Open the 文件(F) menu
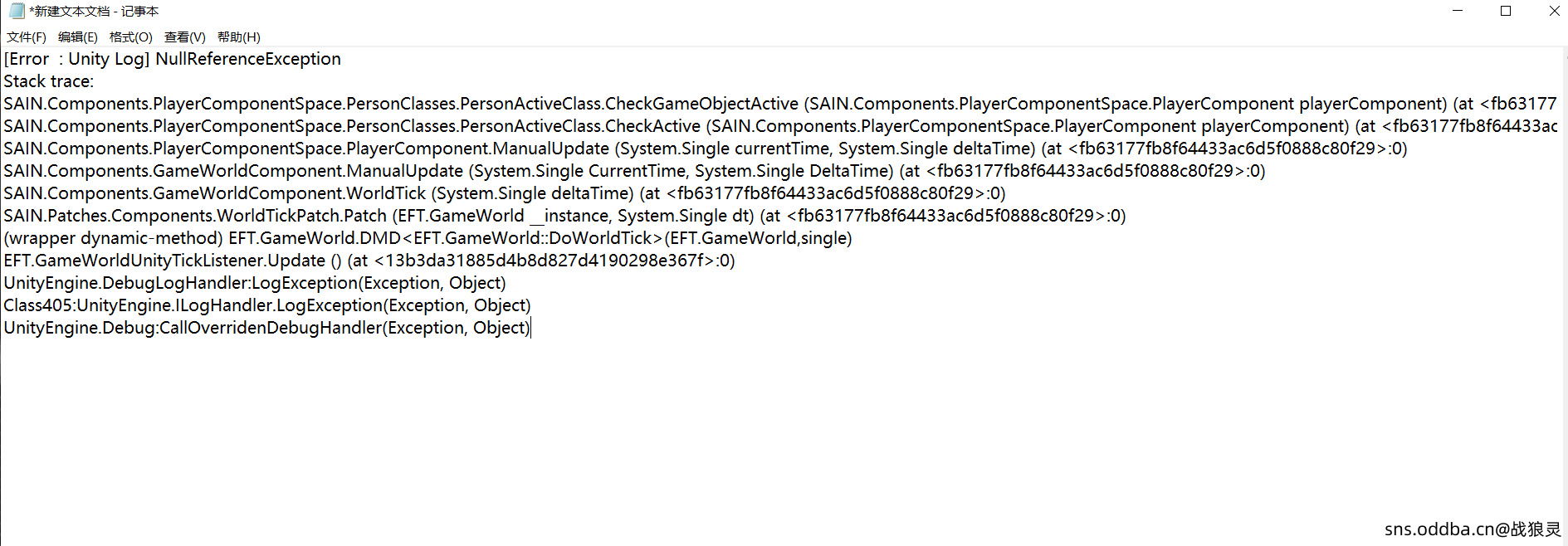 pos(27,37)
